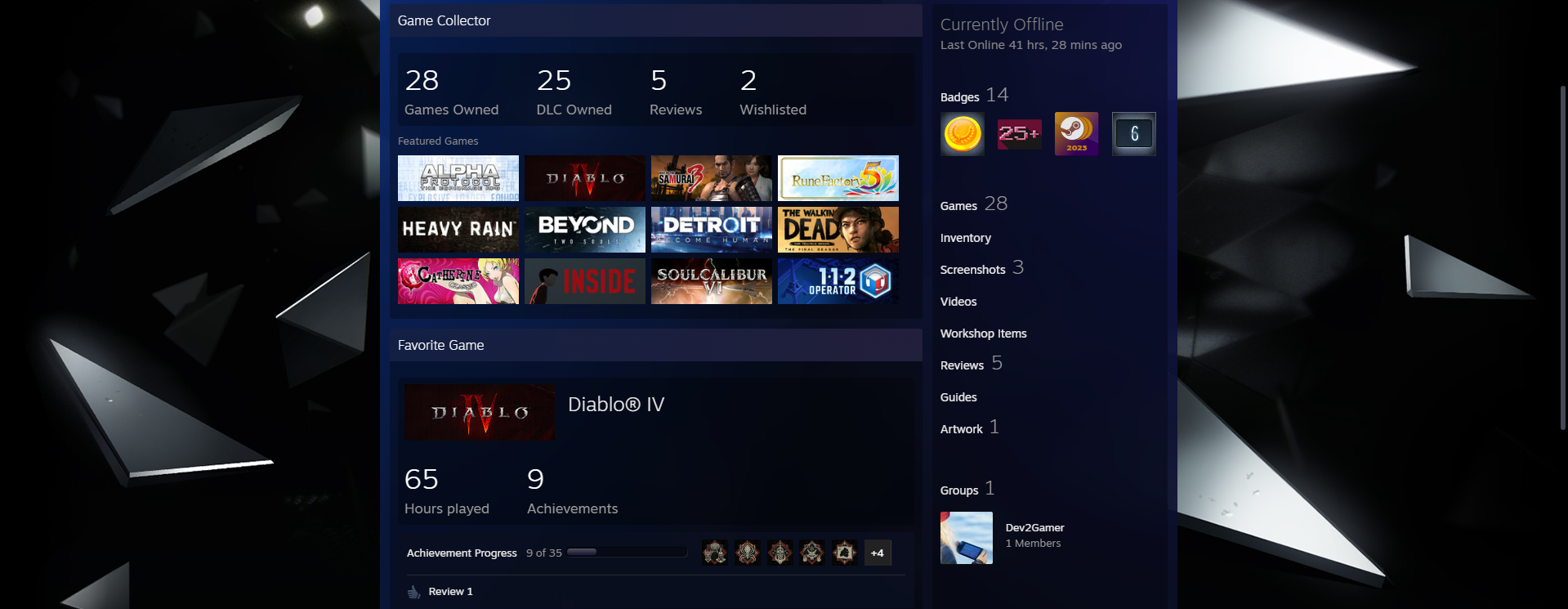The image size is (1568, 609).
Task: Open Rune Factory 5 thumbnail
Action: point(838,178)
